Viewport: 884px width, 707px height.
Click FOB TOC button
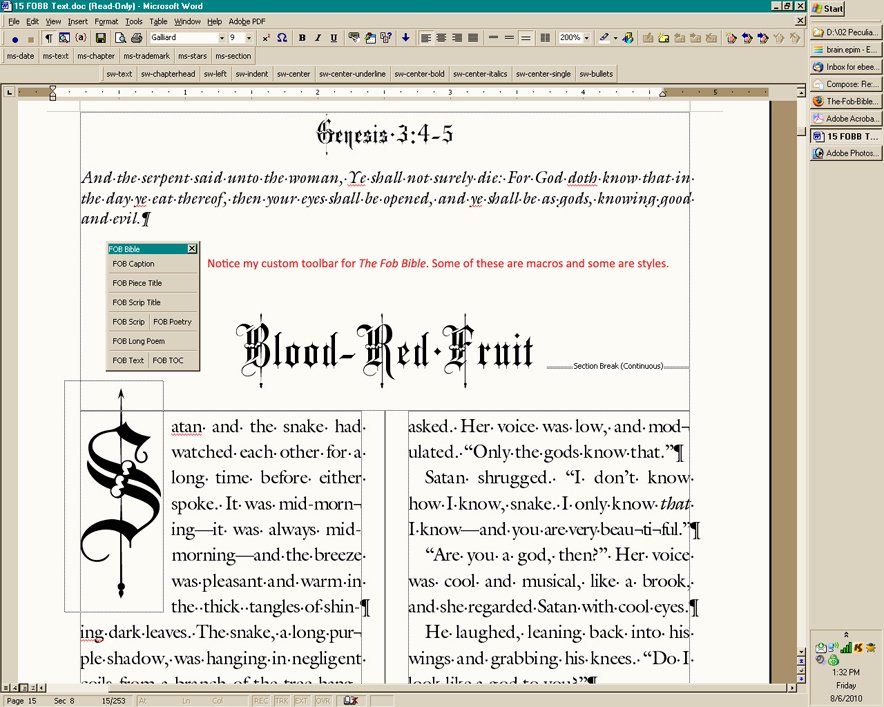click(168, 360)
